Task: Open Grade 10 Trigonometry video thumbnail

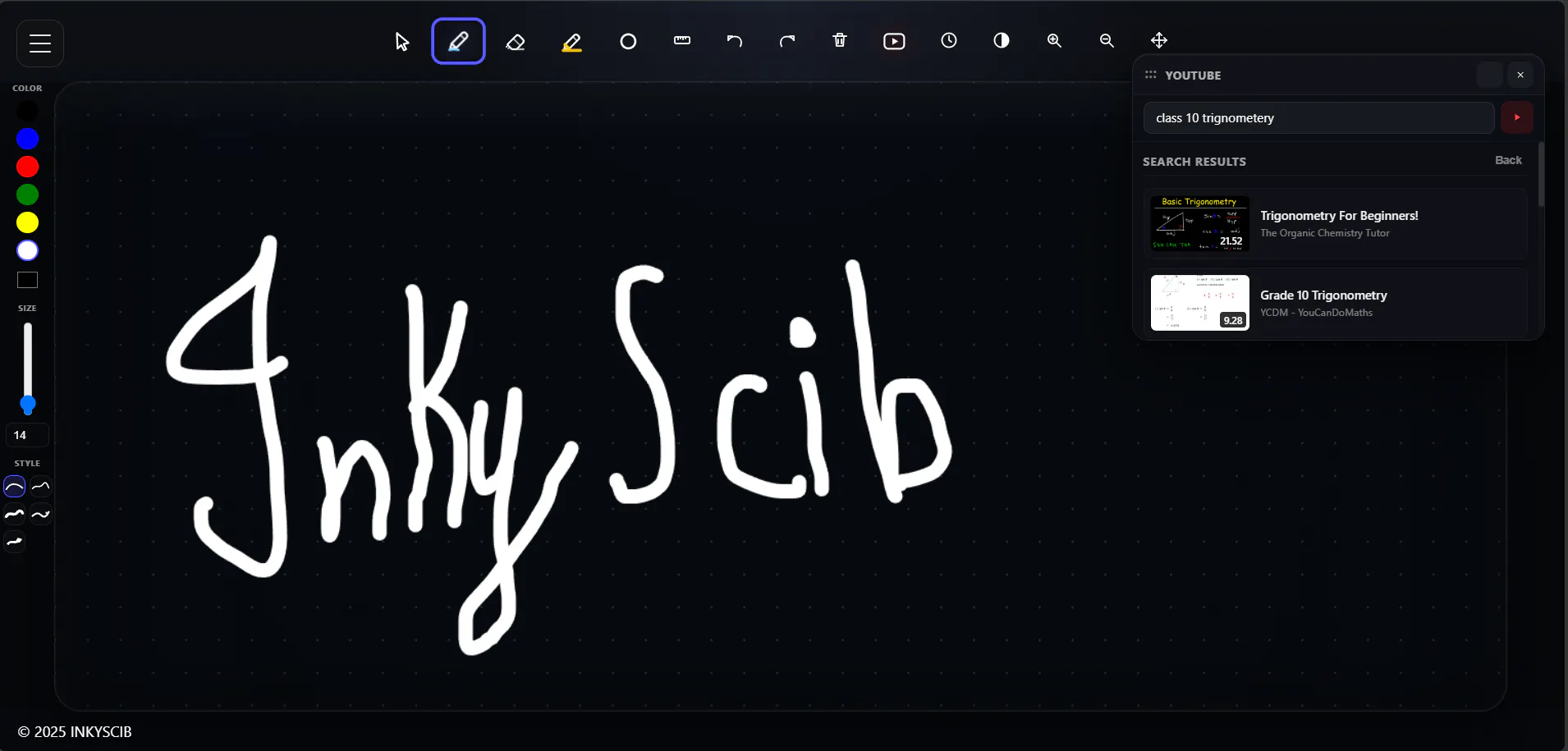Action: click(x=1199, y=303)
